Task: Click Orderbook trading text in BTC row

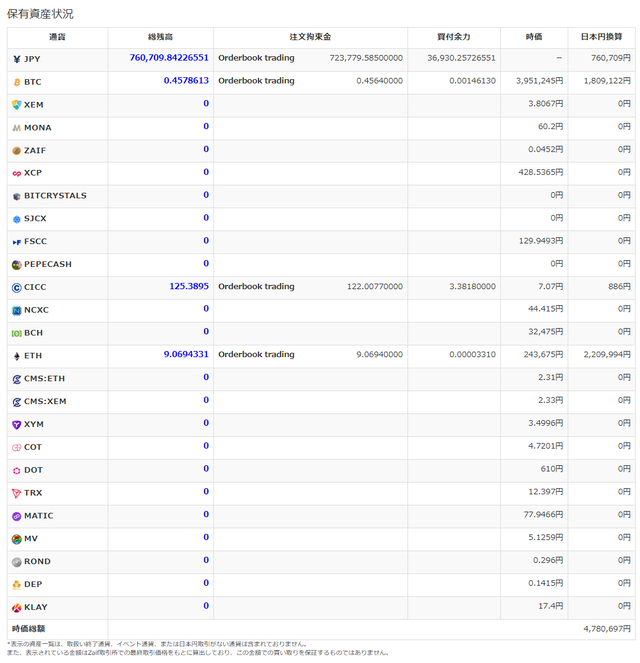Action: 256,81
